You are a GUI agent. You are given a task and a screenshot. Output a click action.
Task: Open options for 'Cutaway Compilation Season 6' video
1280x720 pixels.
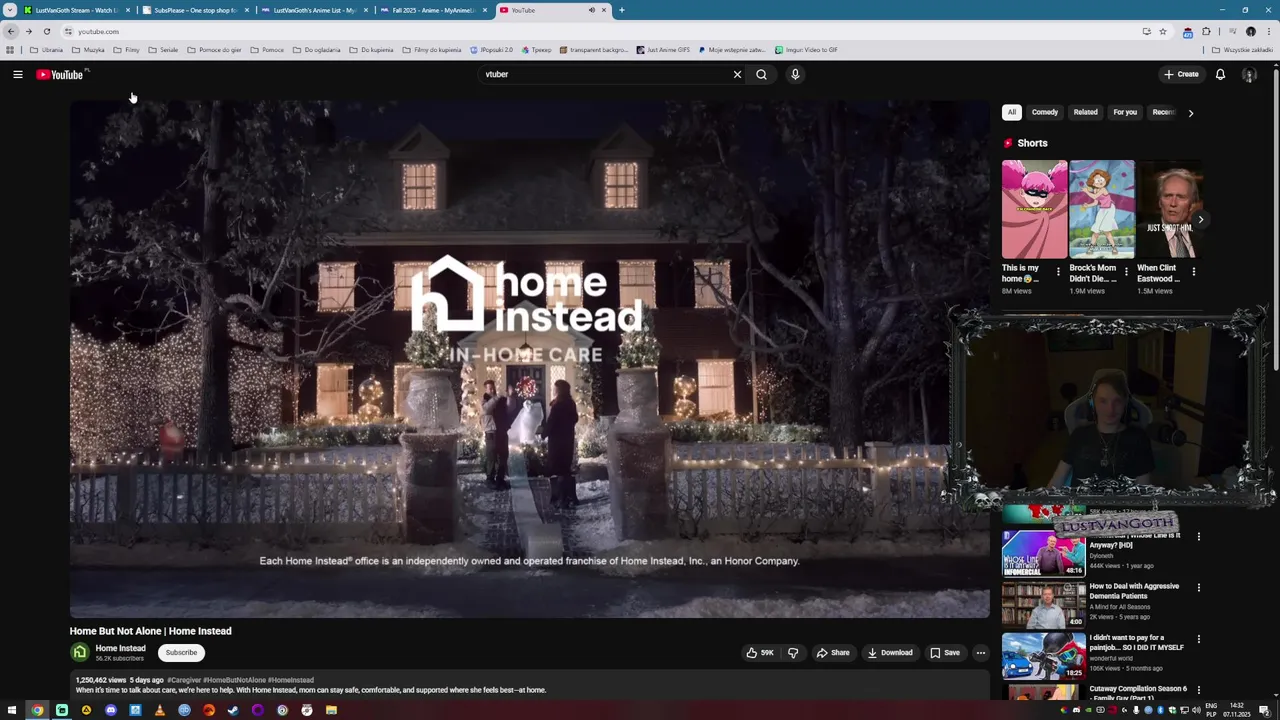[1198, 690]
